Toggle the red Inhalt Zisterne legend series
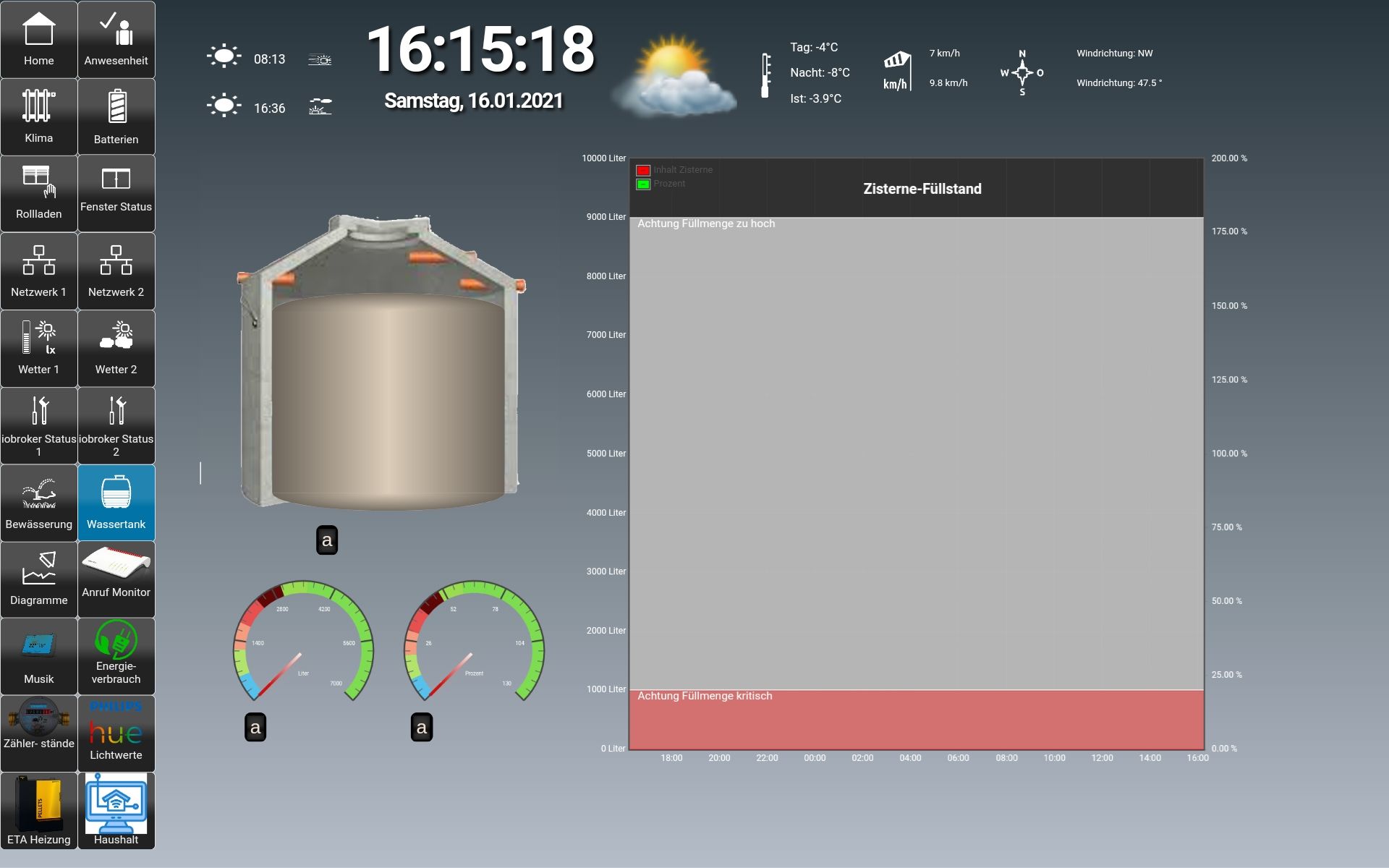This screenshot has height=868, width=1389. 643,171
